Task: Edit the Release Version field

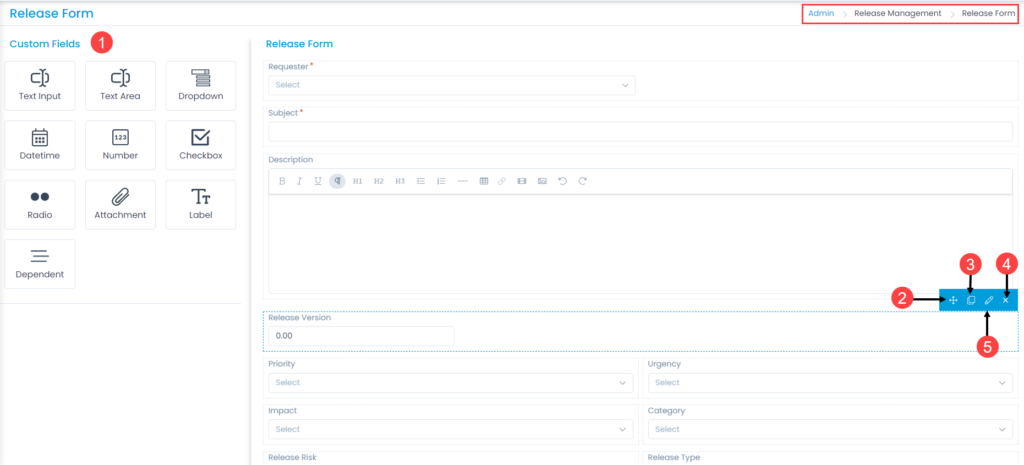Action: (989, 300)
